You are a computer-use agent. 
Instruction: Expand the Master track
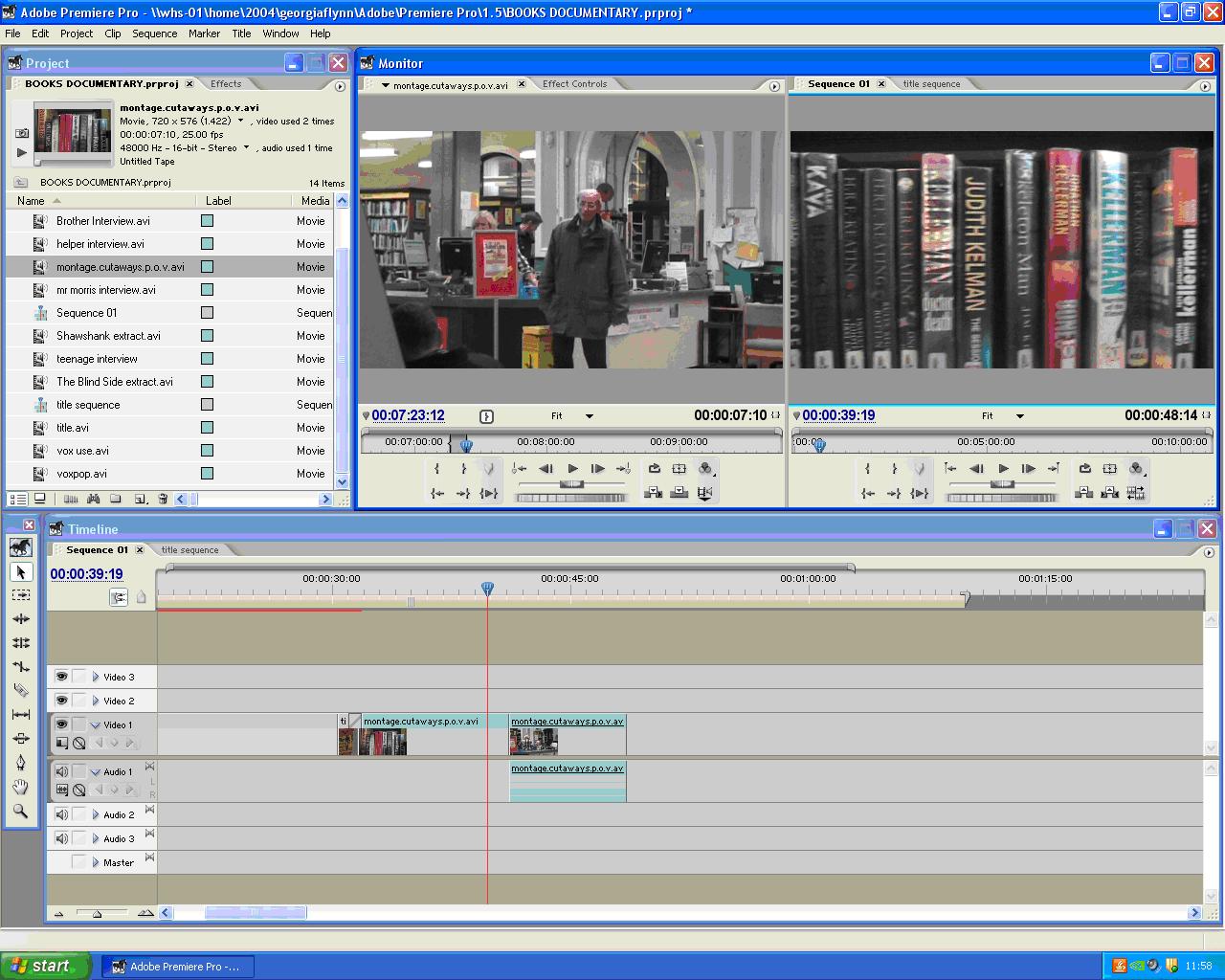96,862
